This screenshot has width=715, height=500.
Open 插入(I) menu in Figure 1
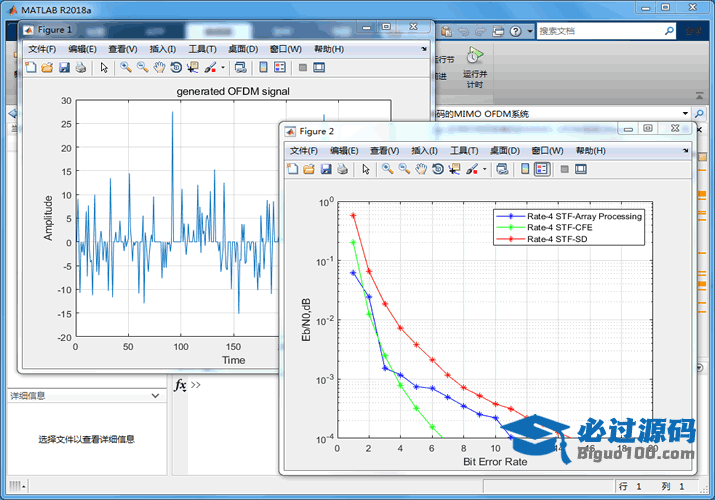pyautogui.click(x=162, y=49)
